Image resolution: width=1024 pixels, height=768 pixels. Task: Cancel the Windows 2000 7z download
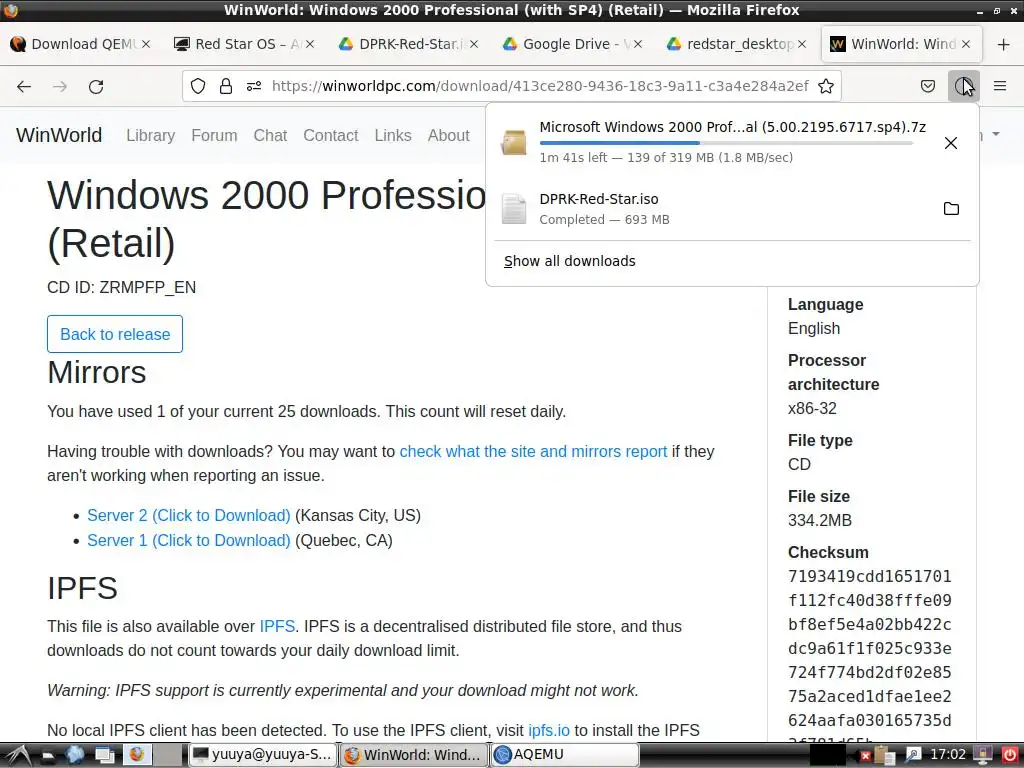point(951,143)
